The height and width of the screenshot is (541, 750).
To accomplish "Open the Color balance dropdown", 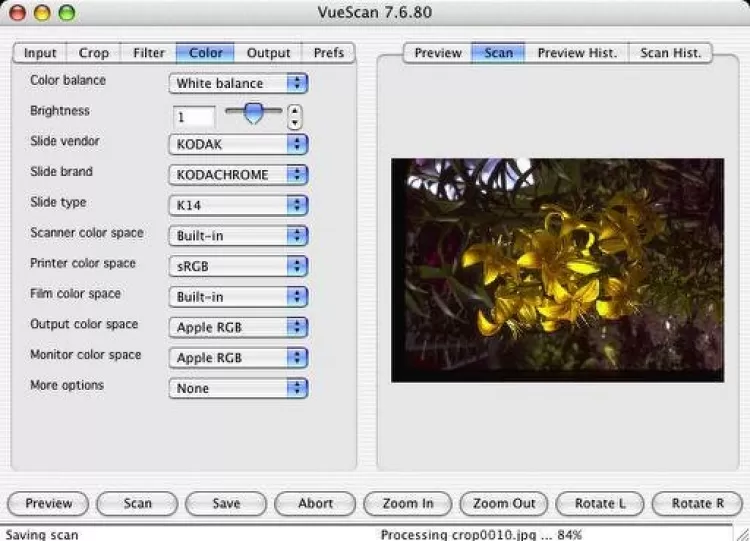I will pyautogui.click(x=238, y=83).
